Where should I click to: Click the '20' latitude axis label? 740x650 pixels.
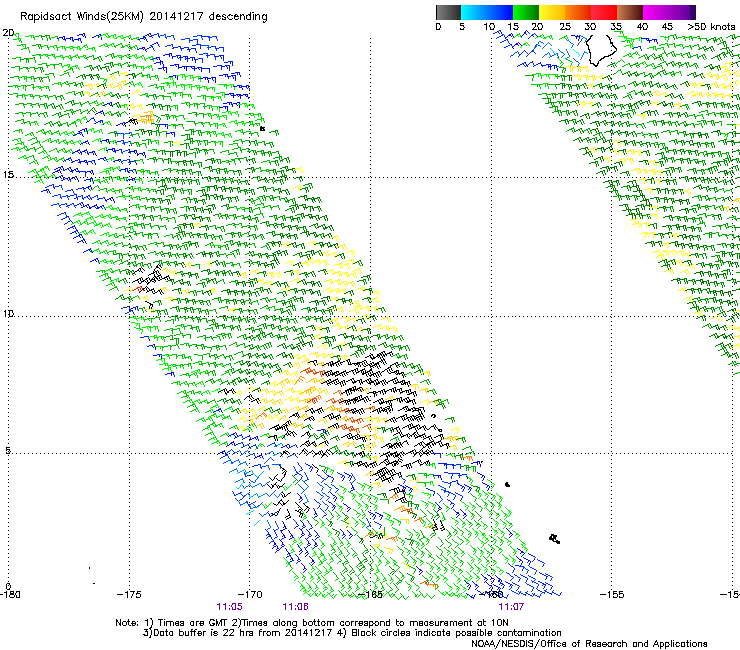(8, 33)
